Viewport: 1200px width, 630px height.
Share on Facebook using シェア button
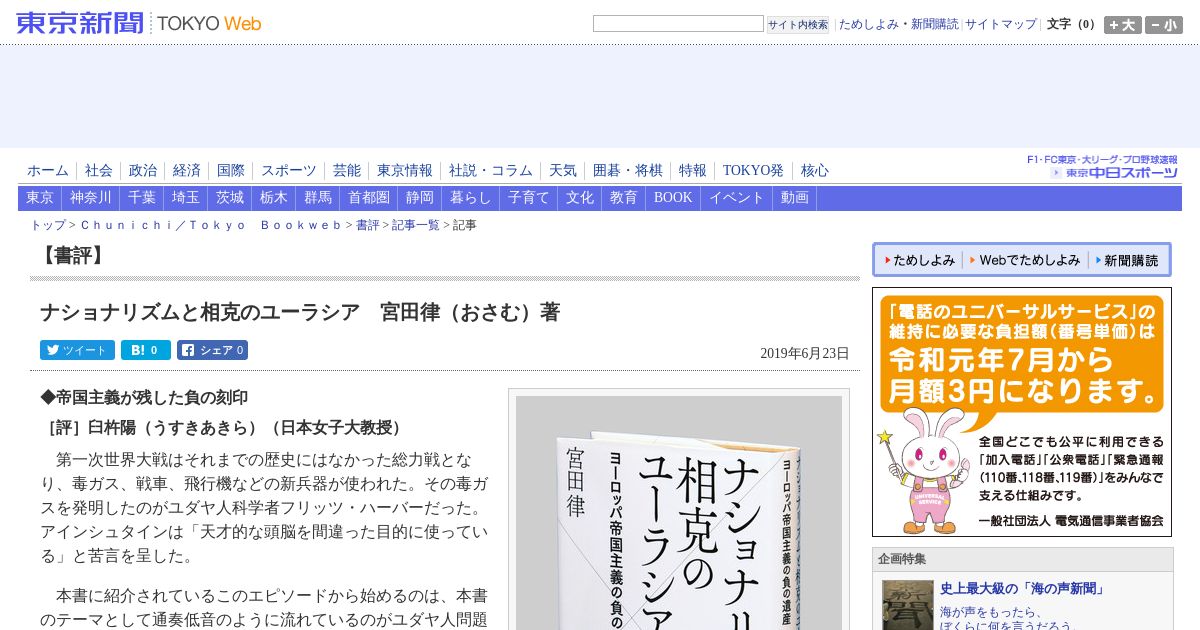coord(212,350)
